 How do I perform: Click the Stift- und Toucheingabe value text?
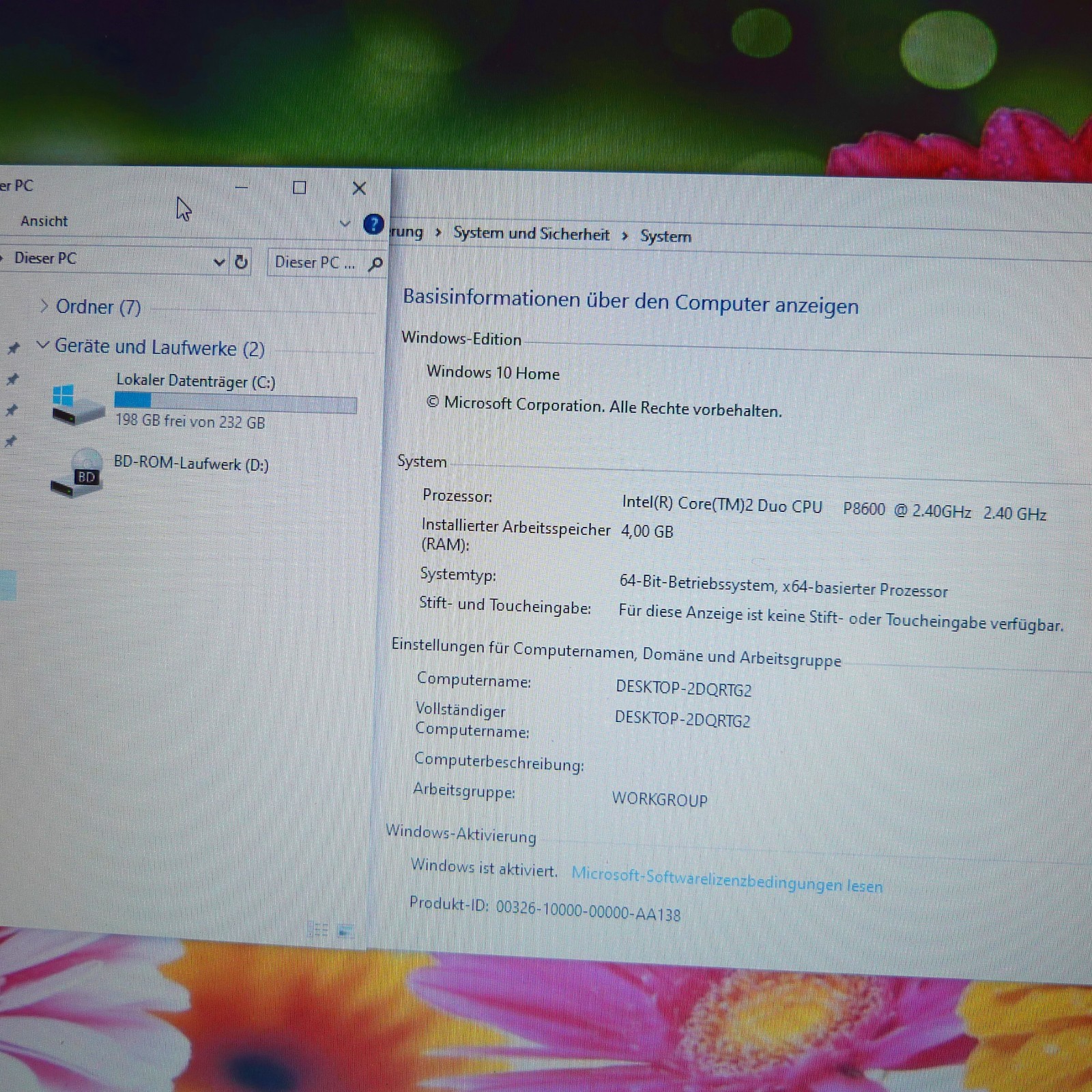coord(841,618)
